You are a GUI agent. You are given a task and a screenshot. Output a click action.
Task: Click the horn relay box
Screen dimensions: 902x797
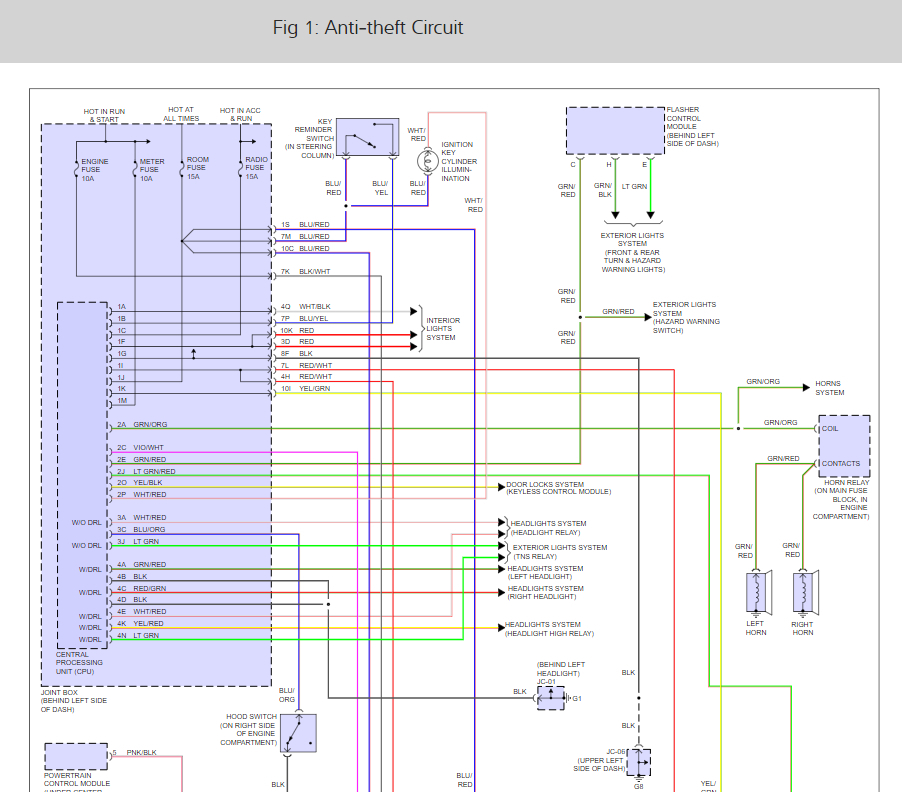click(844, 446)
